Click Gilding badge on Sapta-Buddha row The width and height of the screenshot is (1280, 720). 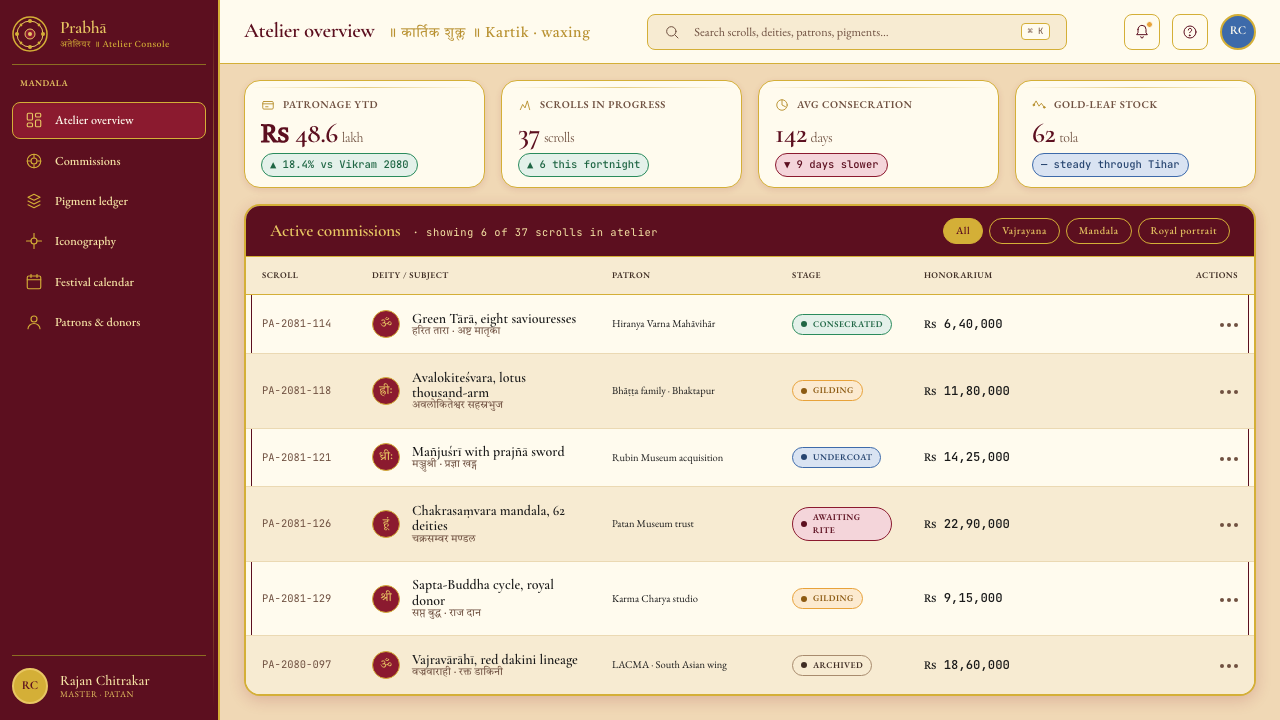(827, 599)
